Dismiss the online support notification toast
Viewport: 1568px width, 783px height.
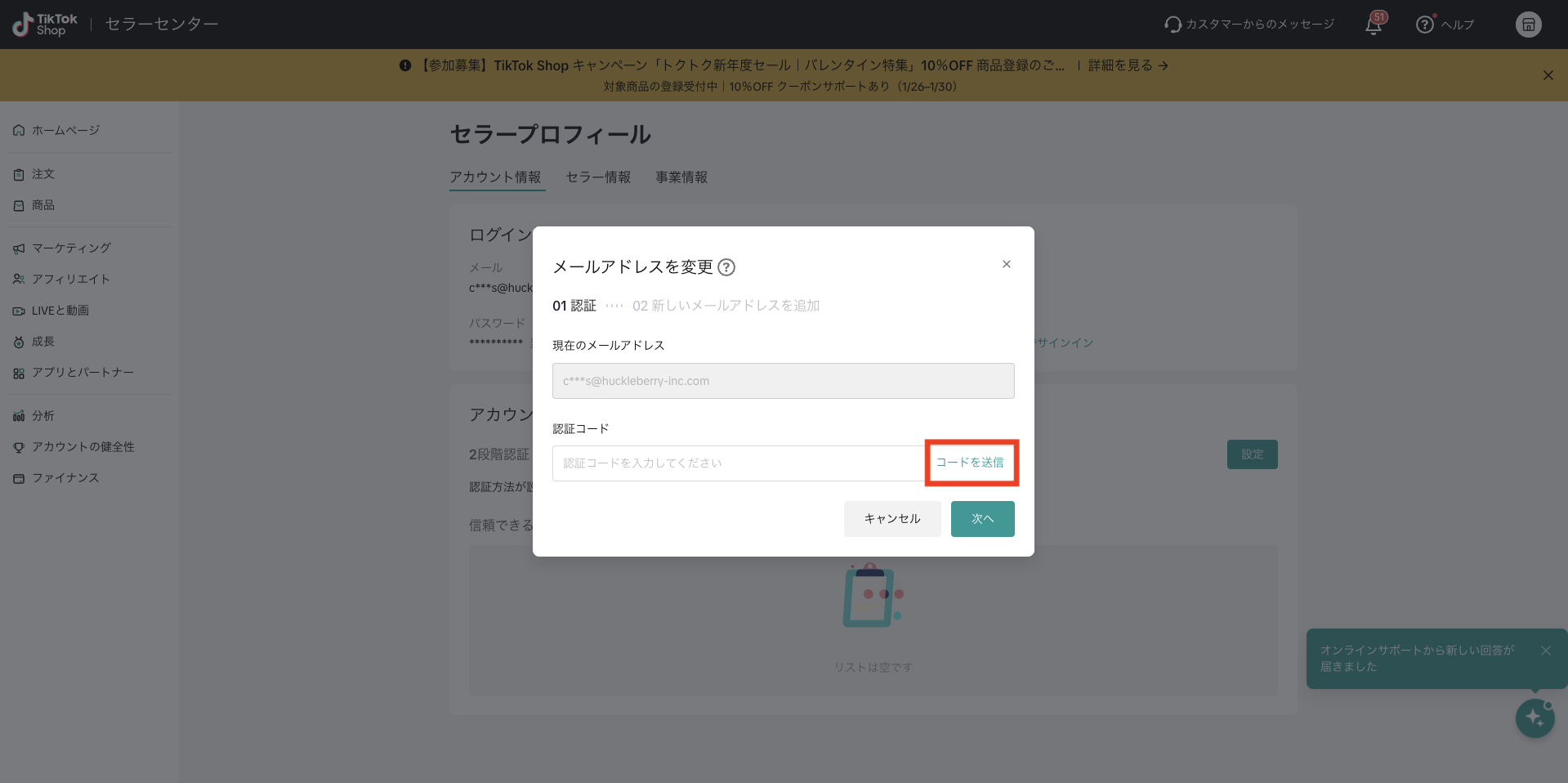tap(1545, 651)
